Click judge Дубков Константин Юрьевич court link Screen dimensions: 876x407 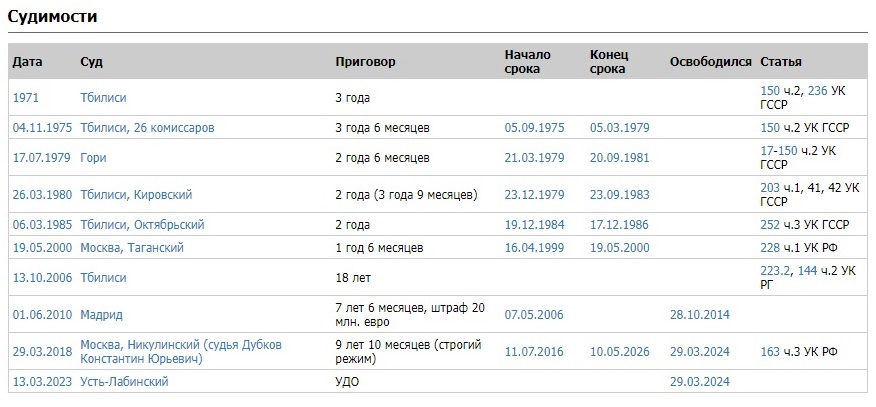coord(181,352)
